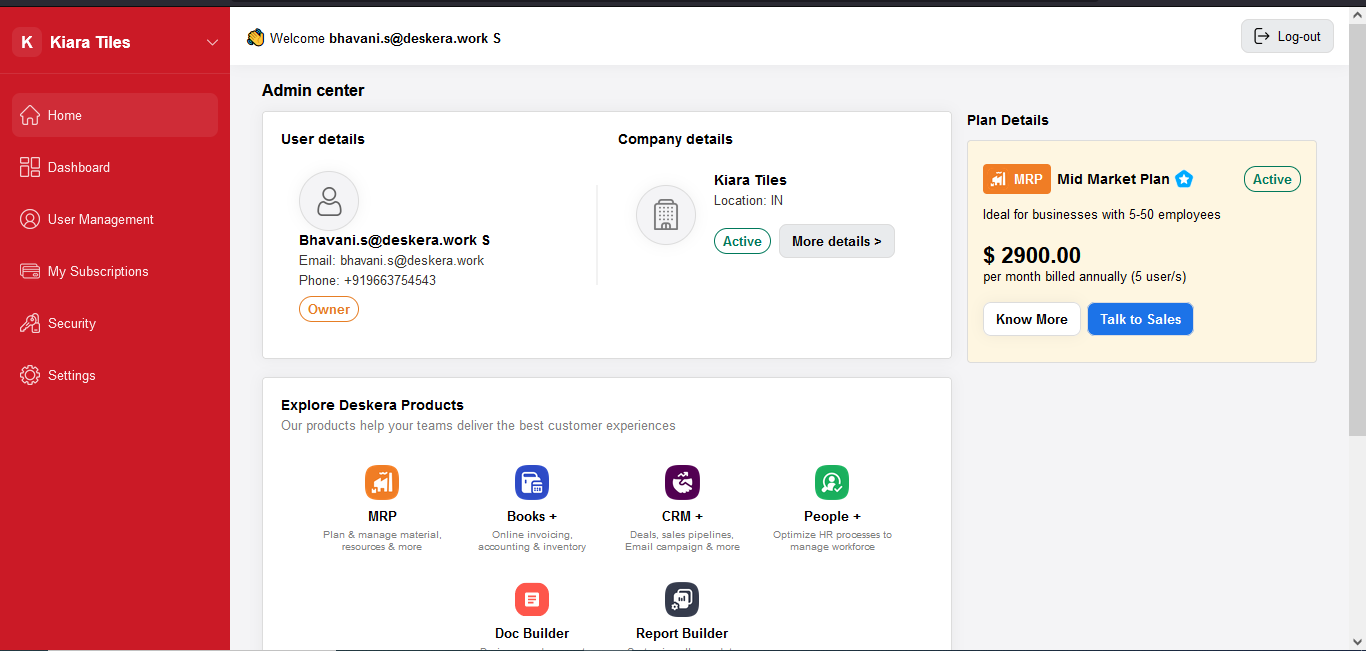Screen dimensions: 1366x651
Task: Click the Plan Details heading
Action: click(1008, 120)
